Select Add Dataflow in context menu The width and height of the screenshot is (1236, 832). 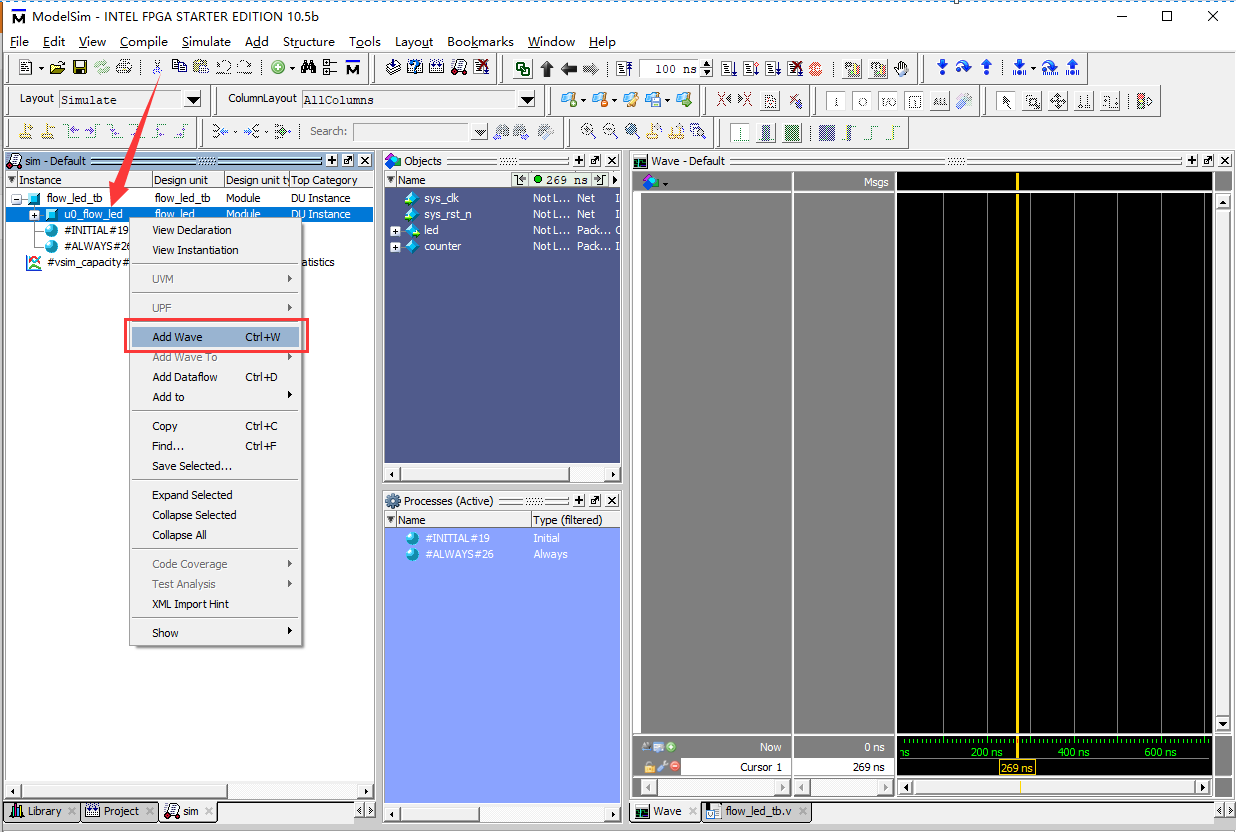click(x=185, y=377)
